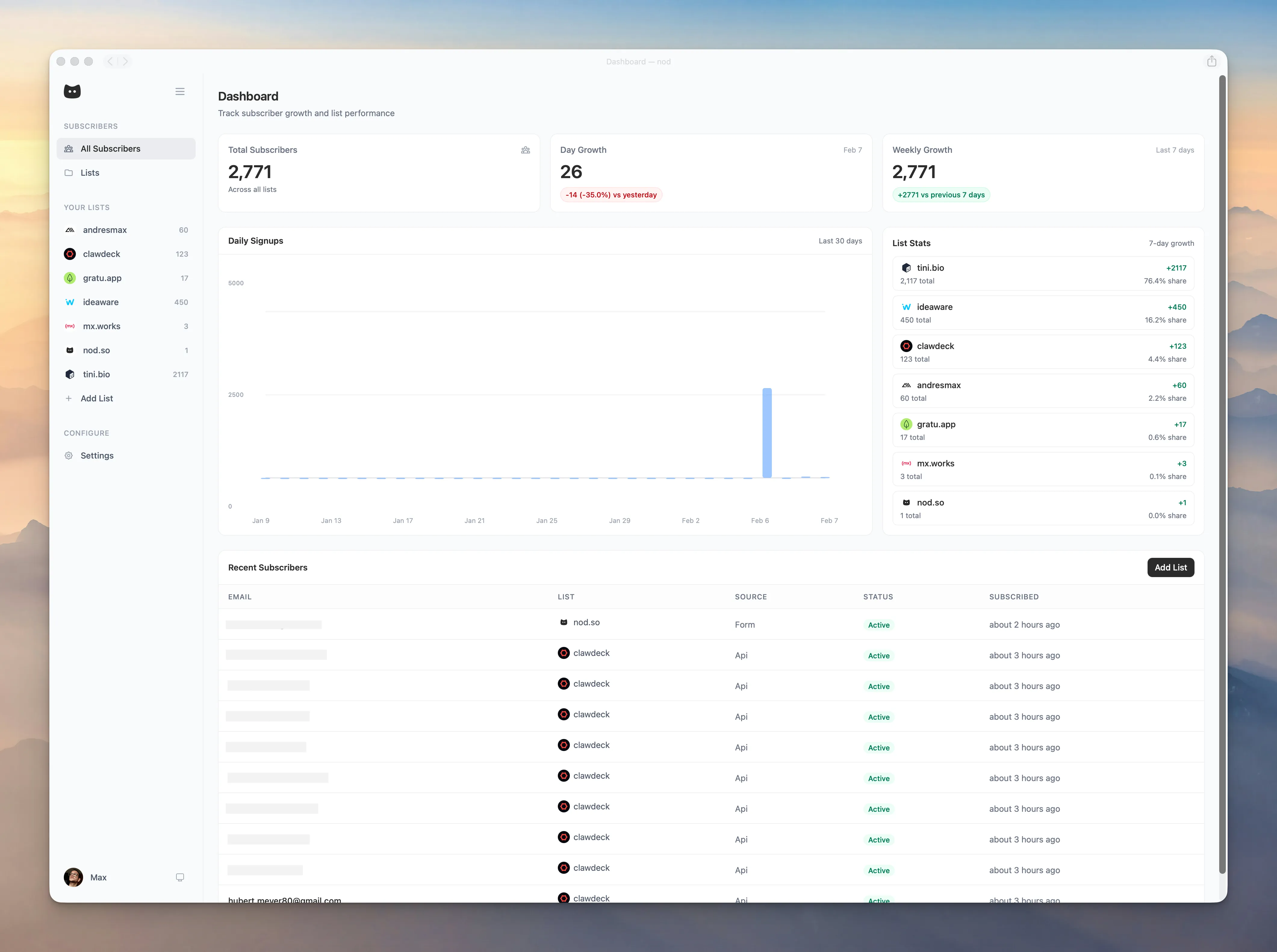The height and width of the screenshot is (952, 1277).
Task: Click the back navigation arrow in the titlebar
Action: (110, 61)
